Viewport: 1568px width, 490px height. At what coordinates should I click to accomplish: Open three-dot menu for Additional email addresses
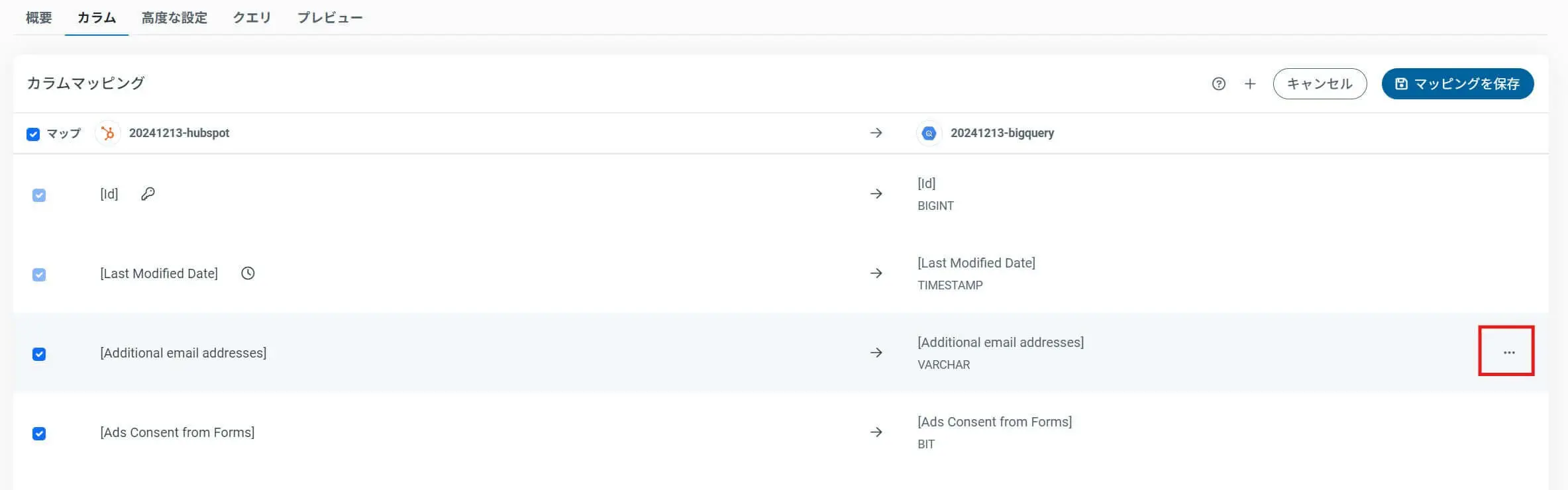1508,352
